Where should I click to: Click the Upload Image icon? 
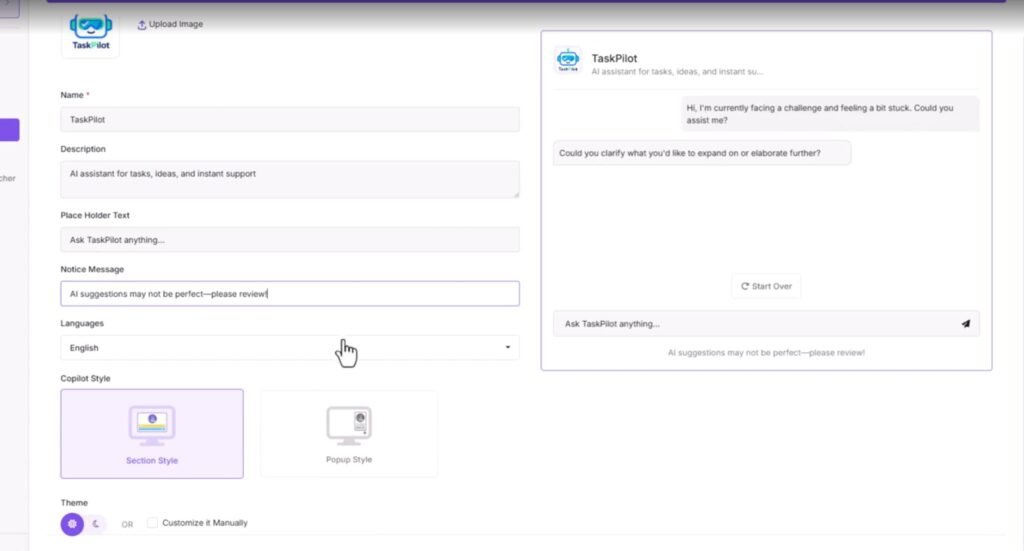[x=141, y=24]
